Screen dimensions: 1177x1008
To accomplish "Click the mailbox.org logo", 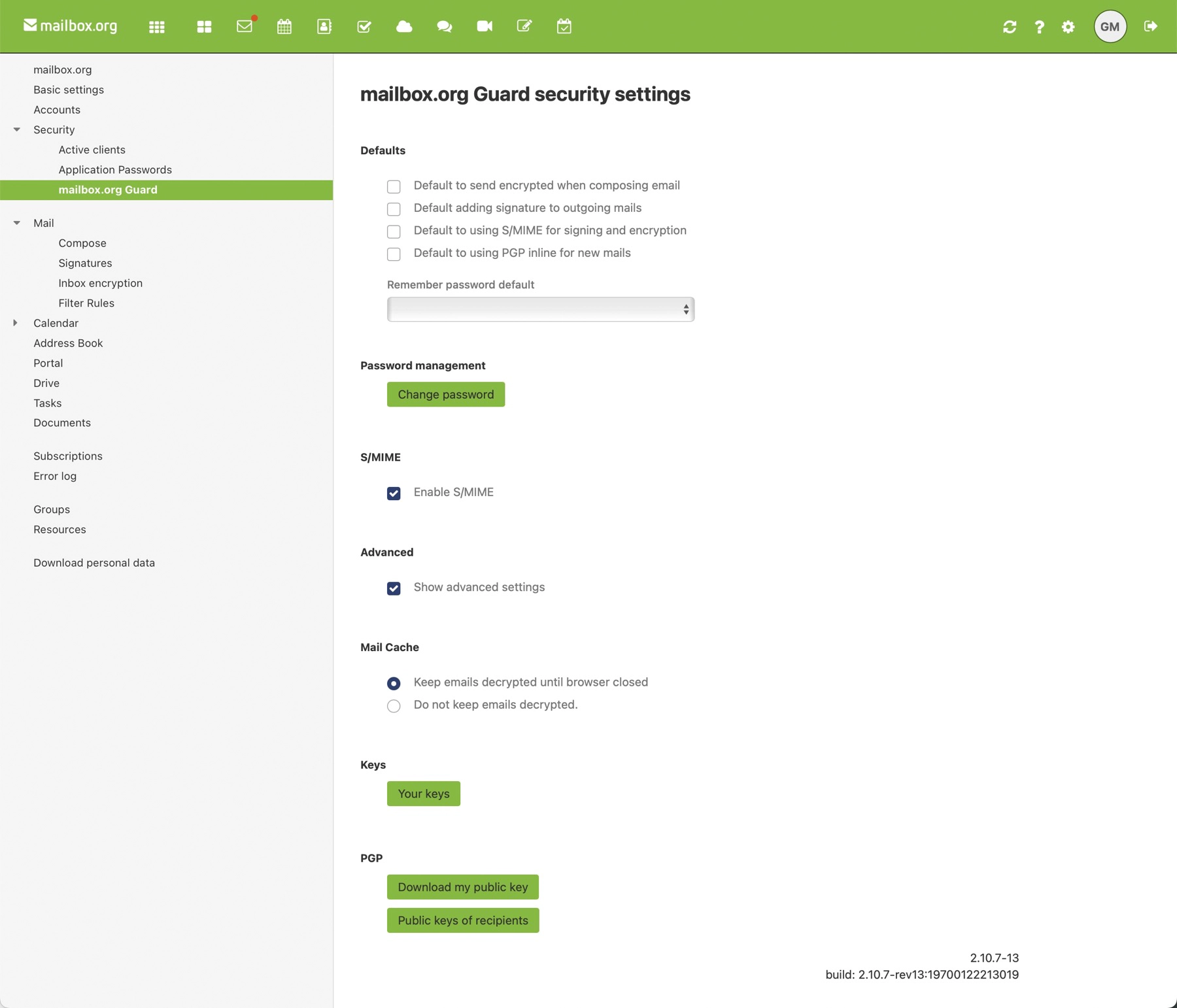I will click(x=71, y=26).
